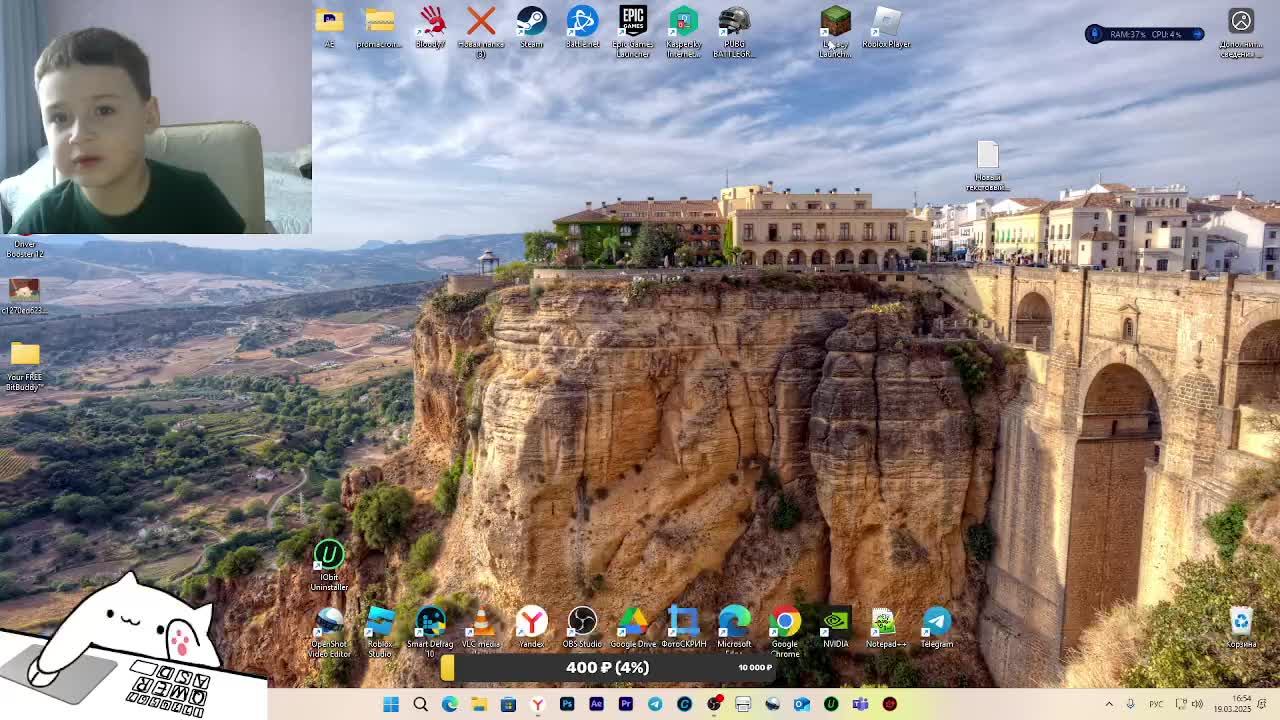Open the Windows Start menu
The width and height of the screenshot is (1280, 720).
pos(391,704)
